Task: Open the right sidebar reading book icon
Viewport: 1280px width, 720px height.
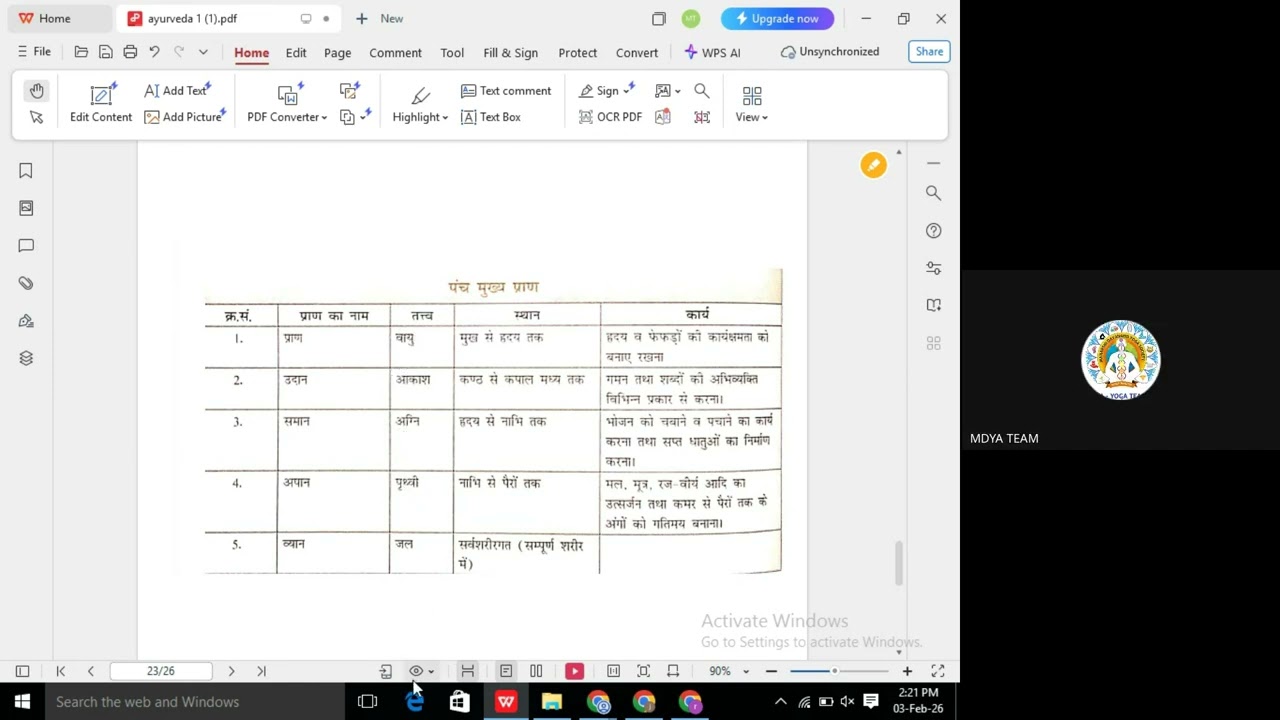Action: click(x=933, y=305)
